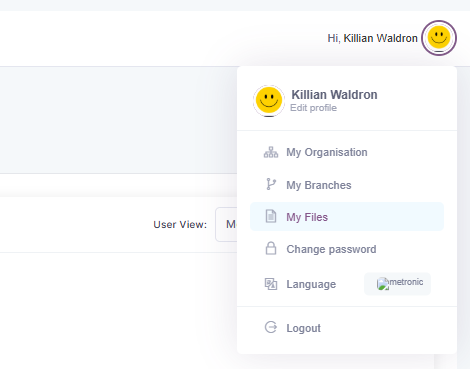Click the My Files document icon
Screen dimensions: 470x369
pos(271,216)
